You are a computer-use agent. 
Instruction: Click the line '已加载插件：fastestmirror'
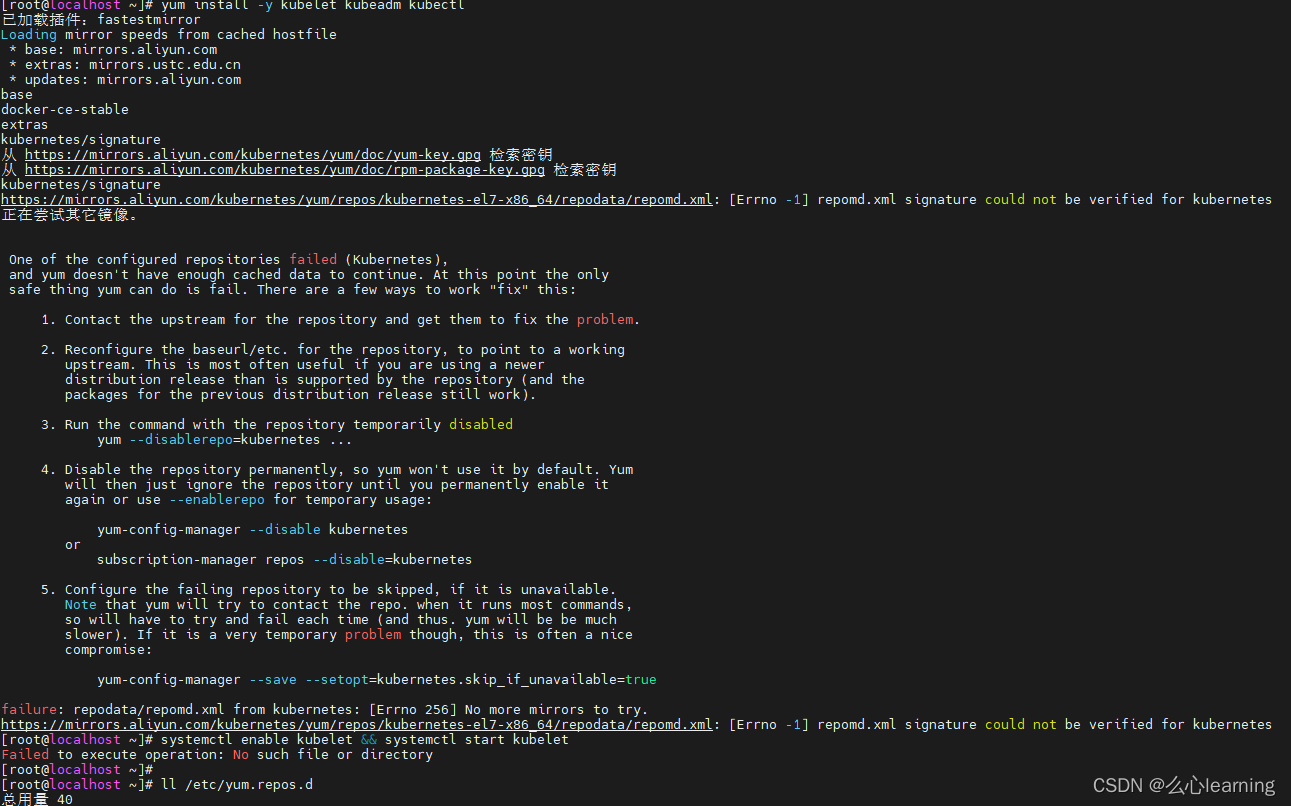click(x=101, y=20)
